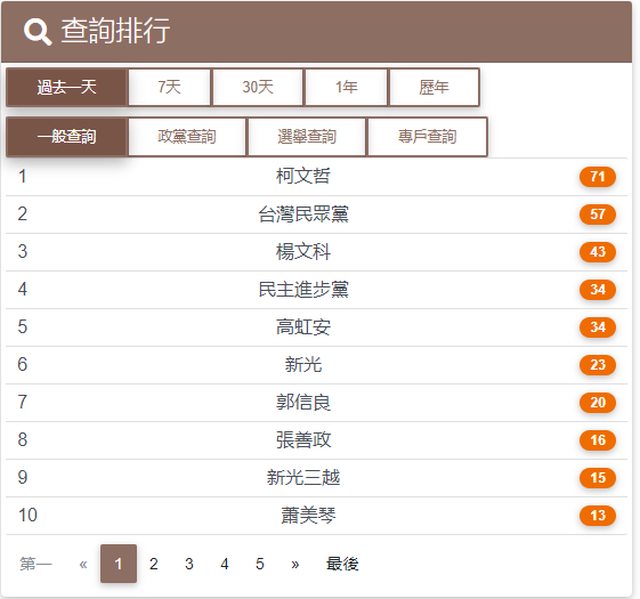Switch to the 政黨查詢 category
The image size is (640, 599).
pos(187,136)
